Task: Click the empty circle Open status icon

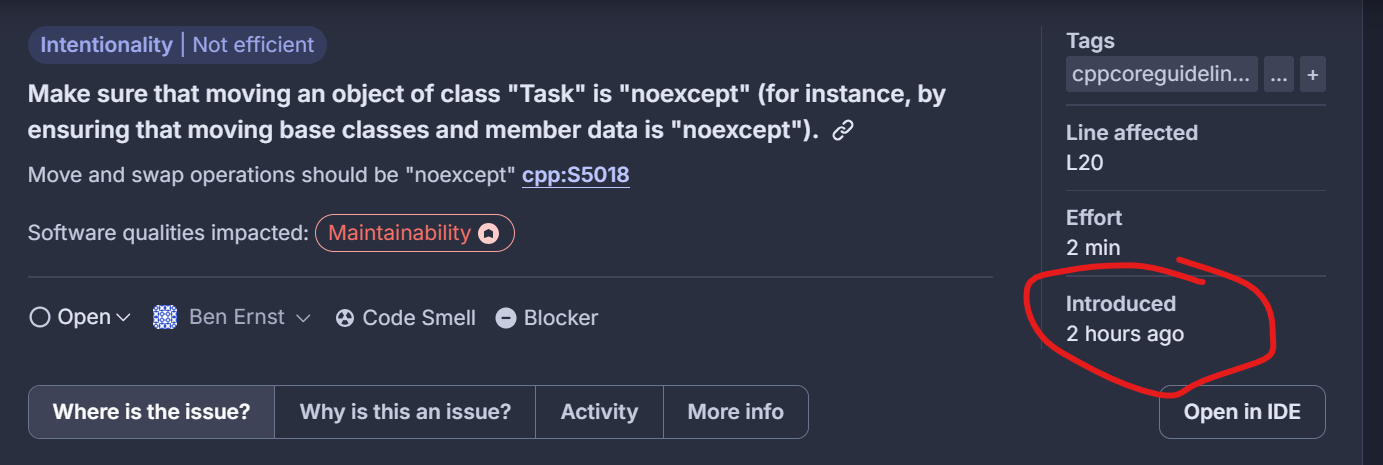Action: pyautogui.click(x=40, y=318)
